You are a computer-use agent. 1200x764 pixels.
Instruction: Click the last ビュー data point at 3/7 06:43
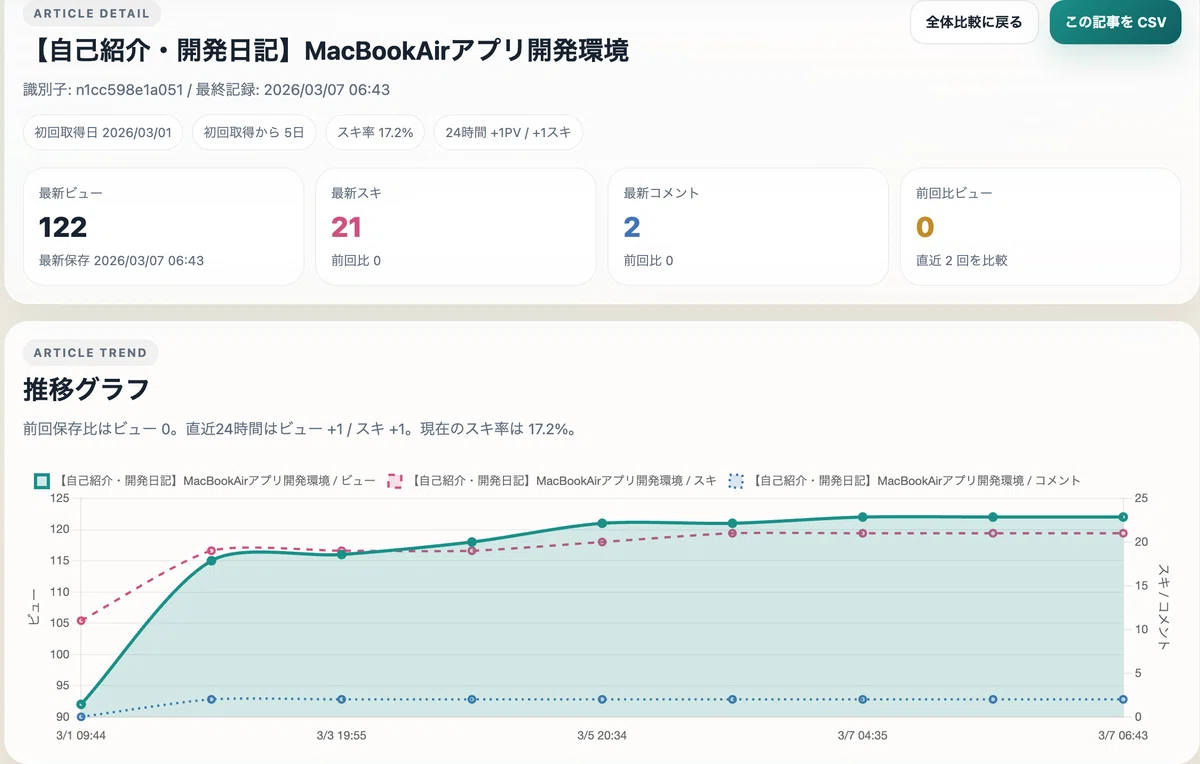coord(1123,517)
